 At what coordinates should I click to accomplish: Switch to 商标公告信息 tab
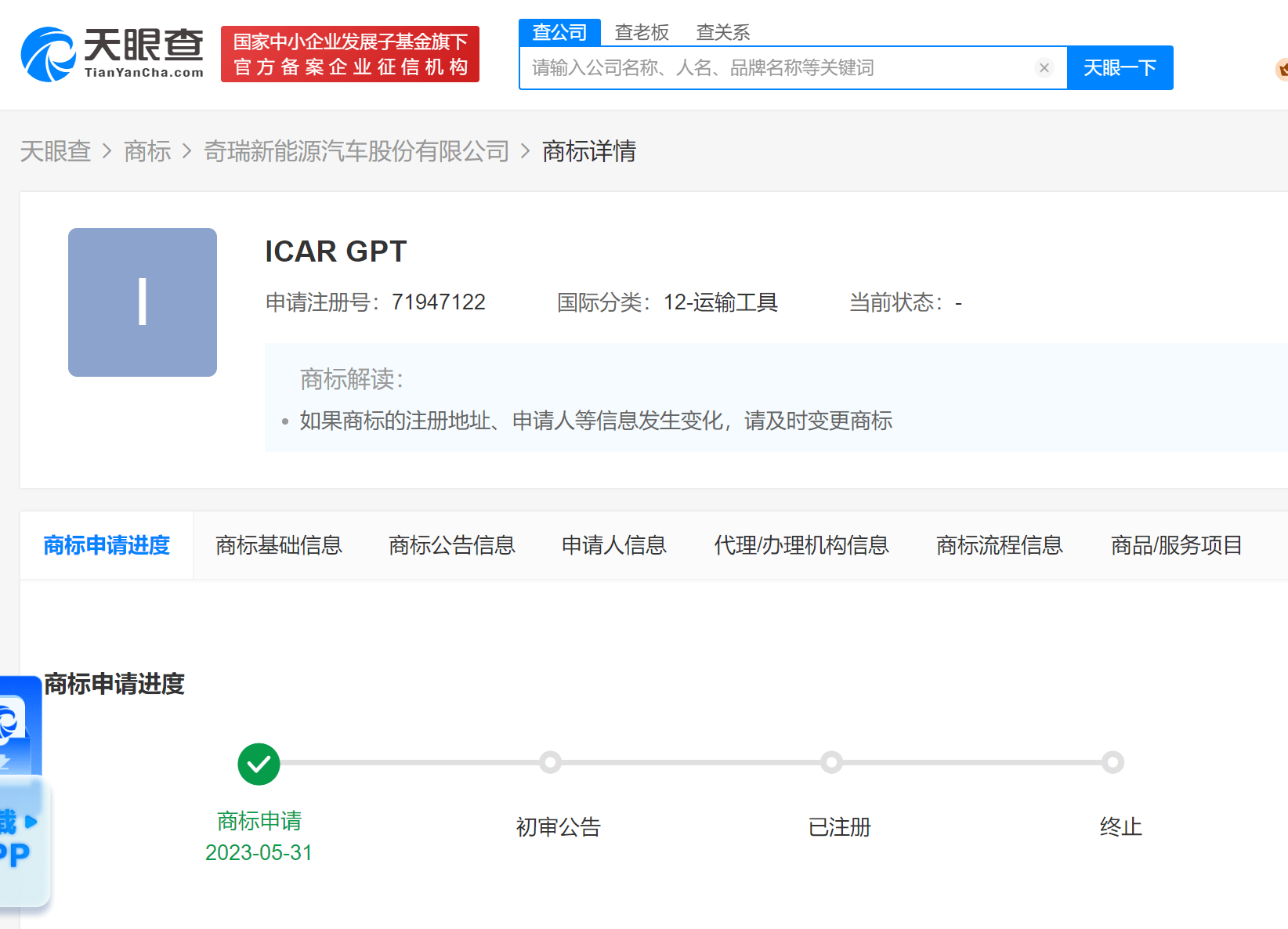click(452, 545)
